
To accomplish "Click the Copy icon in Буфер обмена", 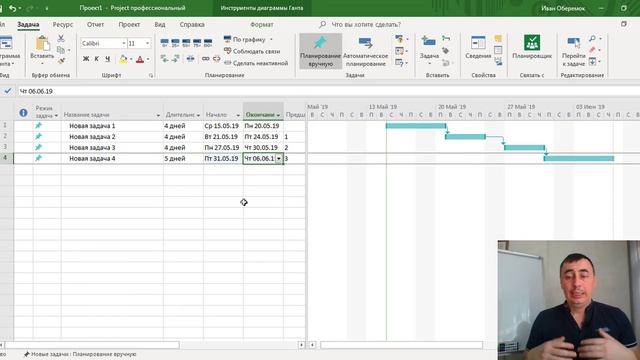I will [61, 50].
